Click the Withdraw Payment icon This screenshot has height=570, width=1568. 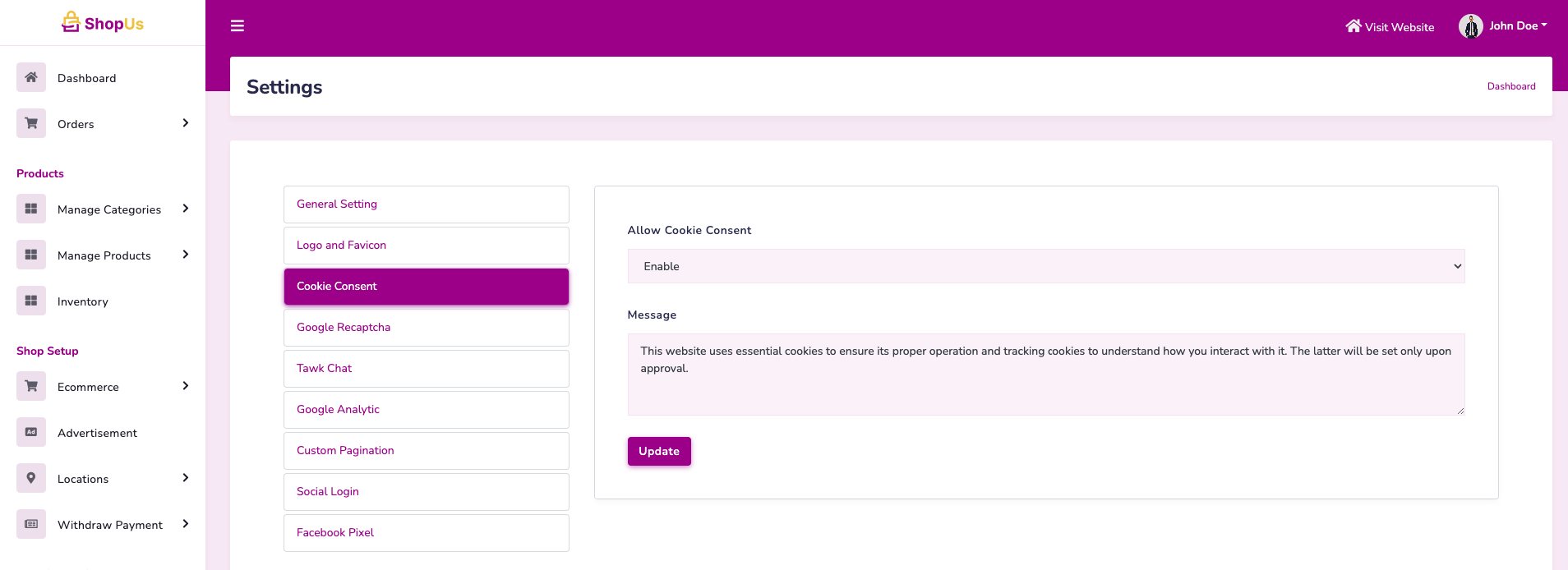(x=31, y=525)
